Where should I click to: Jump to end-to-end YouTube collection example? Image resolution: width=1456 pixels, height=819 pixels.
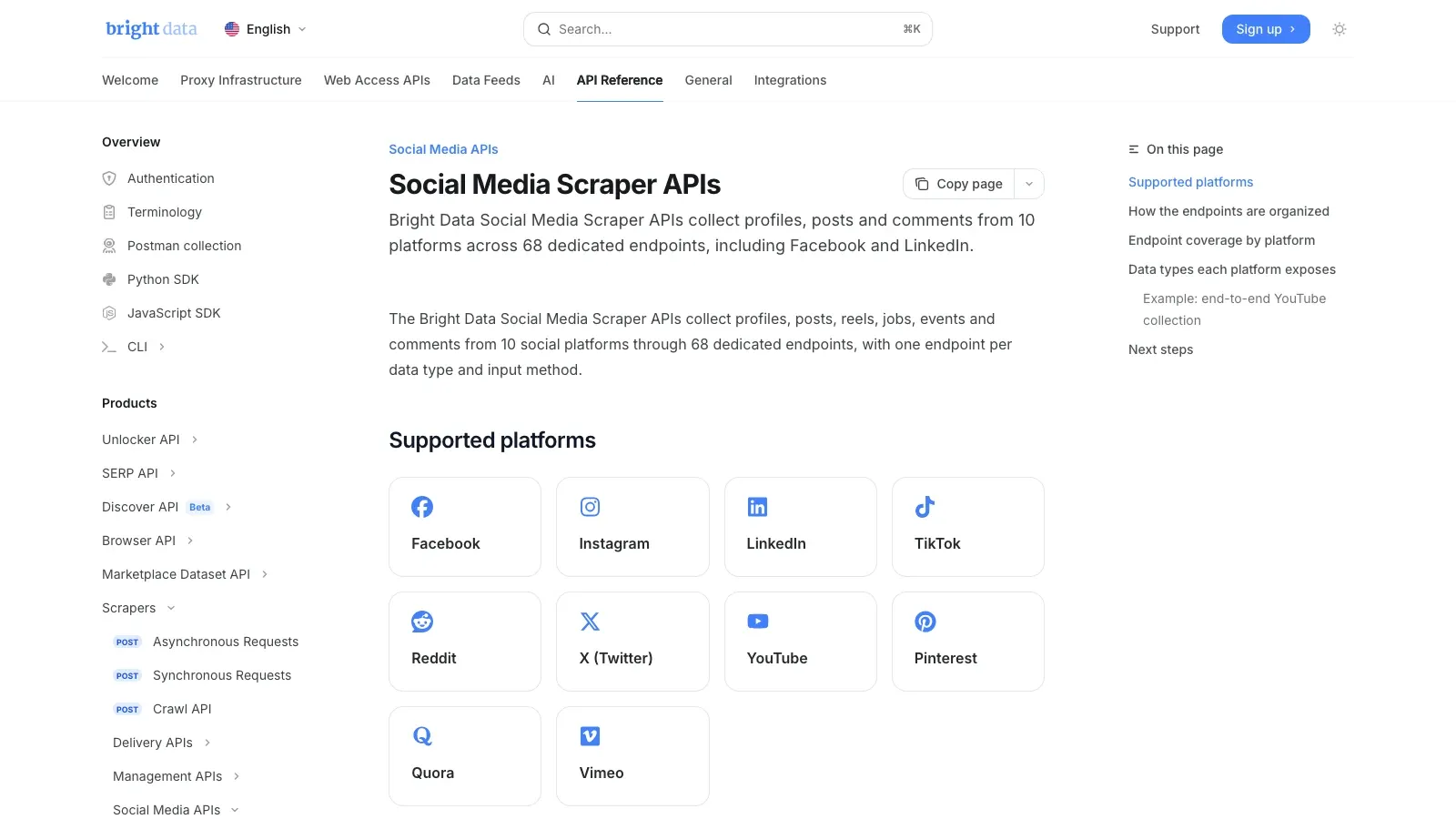pyautogui.click(x=1234, y=309)
